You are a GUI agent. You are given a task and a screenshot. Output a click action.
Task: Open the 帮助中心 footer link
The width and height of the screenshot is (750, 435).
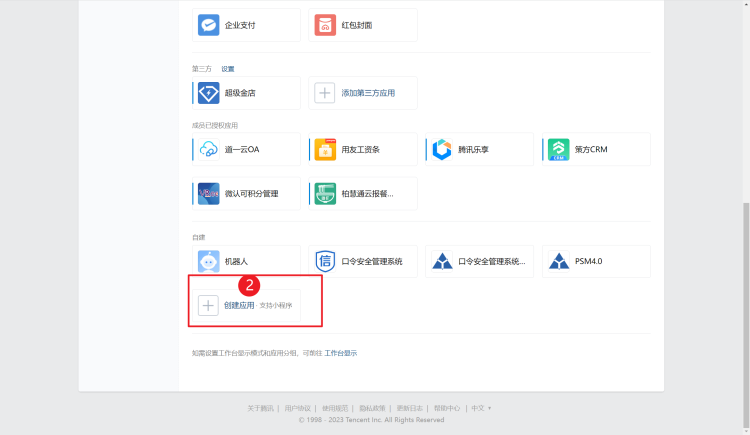point(446,408)
